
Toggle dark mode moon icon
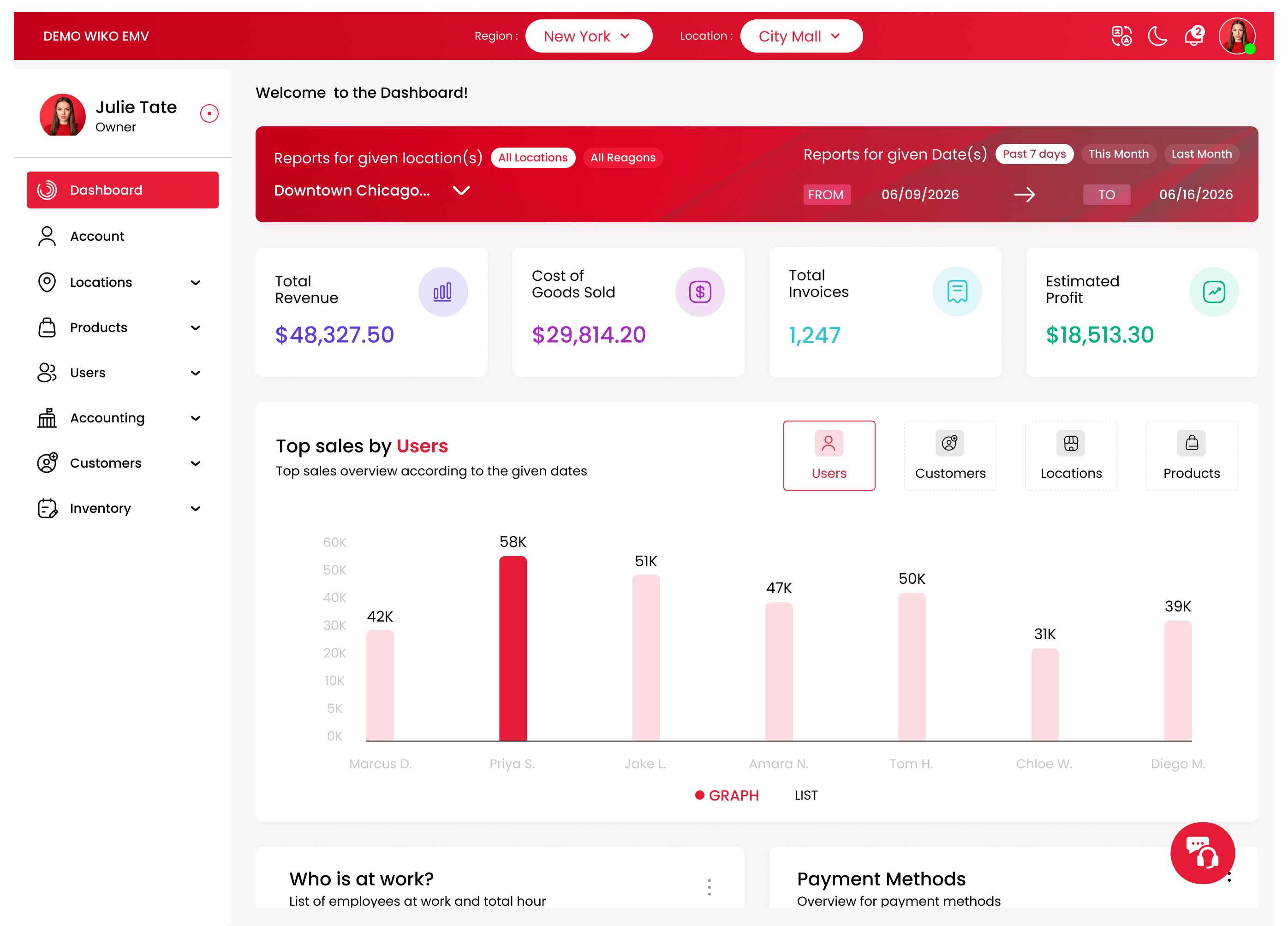(x=1157, y=36)
